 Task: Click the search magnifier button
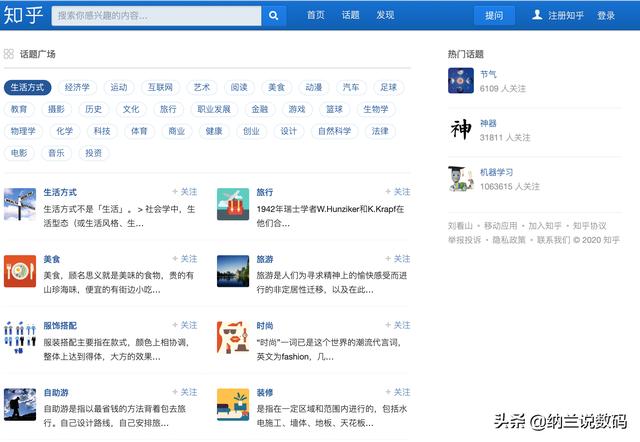(x=273, y=16)
